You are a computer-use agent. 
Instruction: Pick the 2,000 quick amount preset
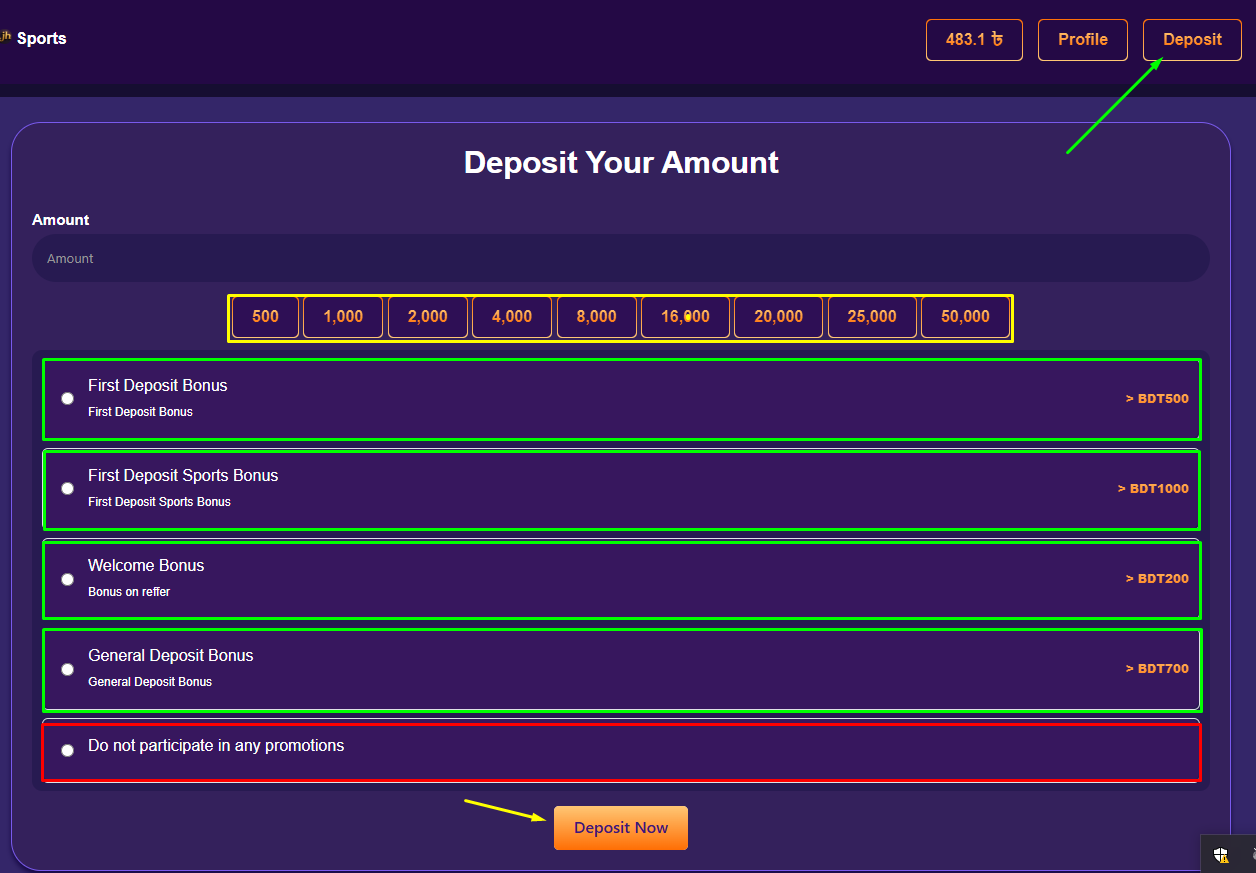(x=427, y=317)
